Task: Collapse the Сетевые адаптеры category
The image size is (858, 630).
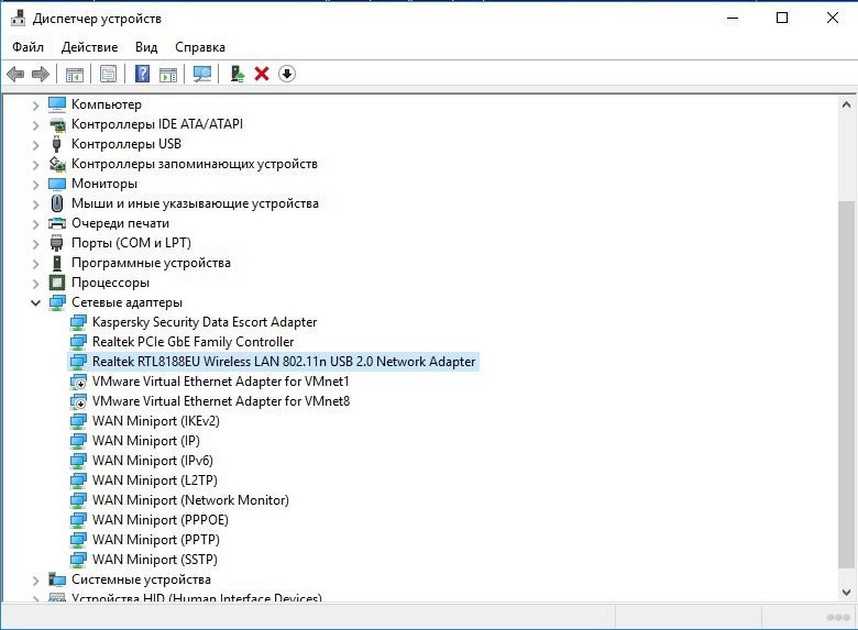Action: pos(36,303)
